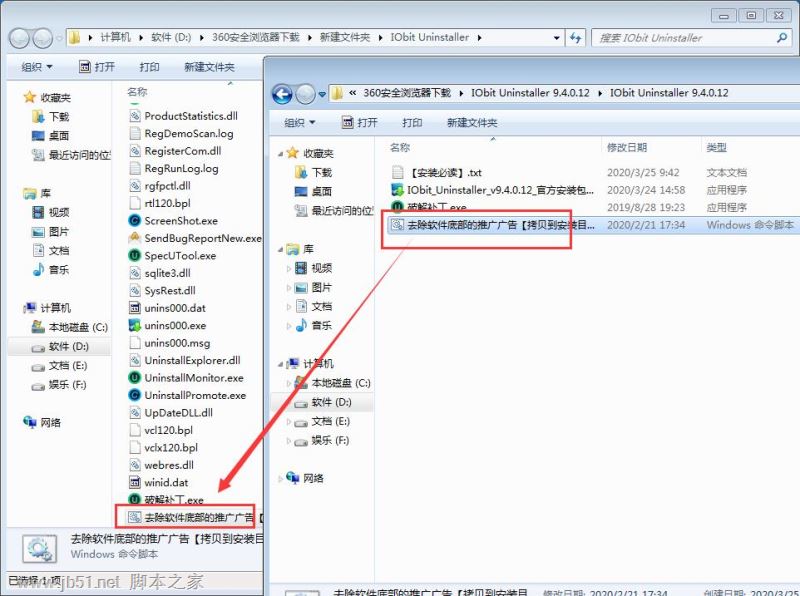Go forward in the front Explorer window
800x596 pixels.
[305, 94]
